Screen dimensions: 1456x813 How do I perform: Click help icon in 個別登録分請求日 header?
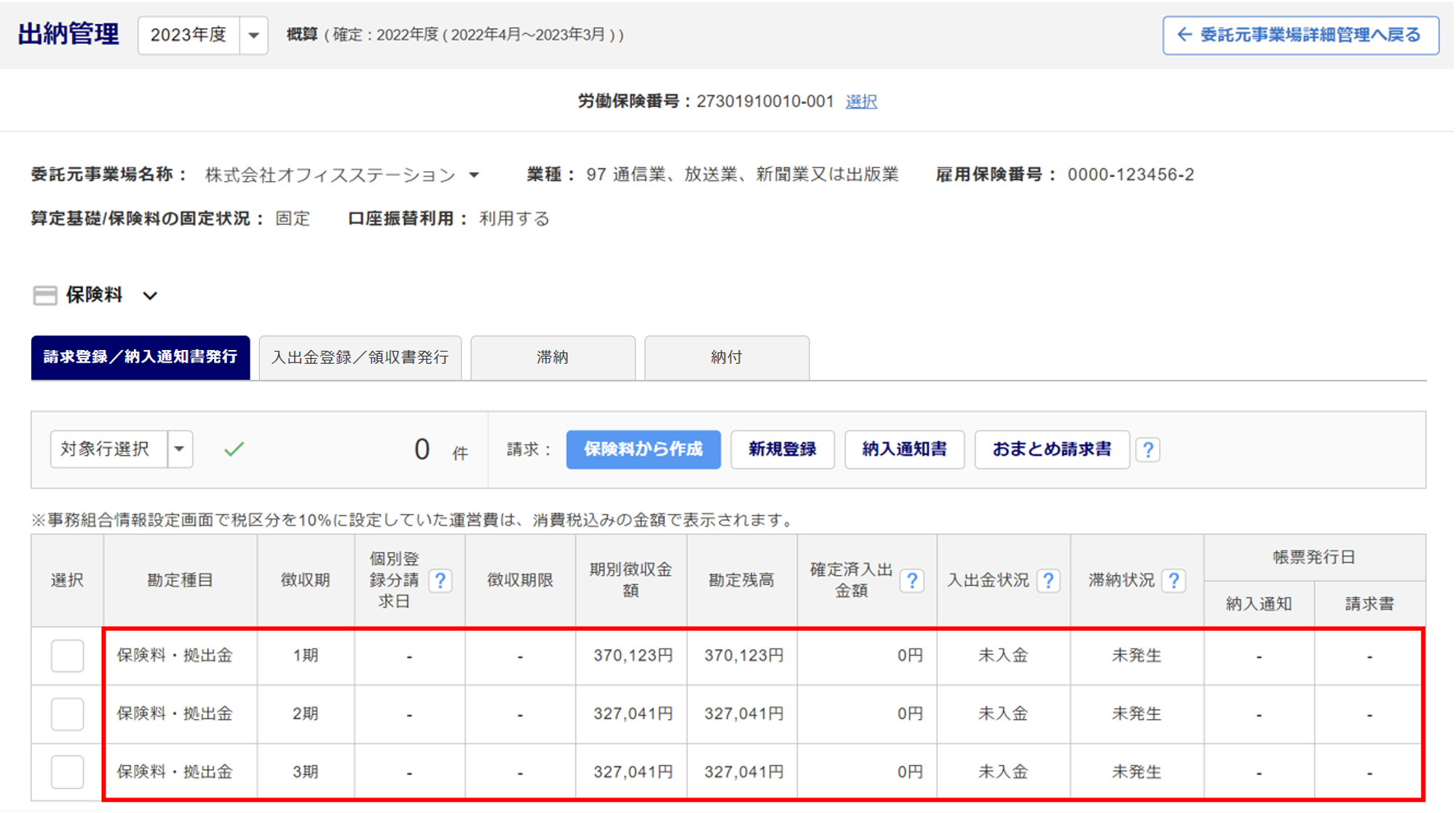point(440,581)
